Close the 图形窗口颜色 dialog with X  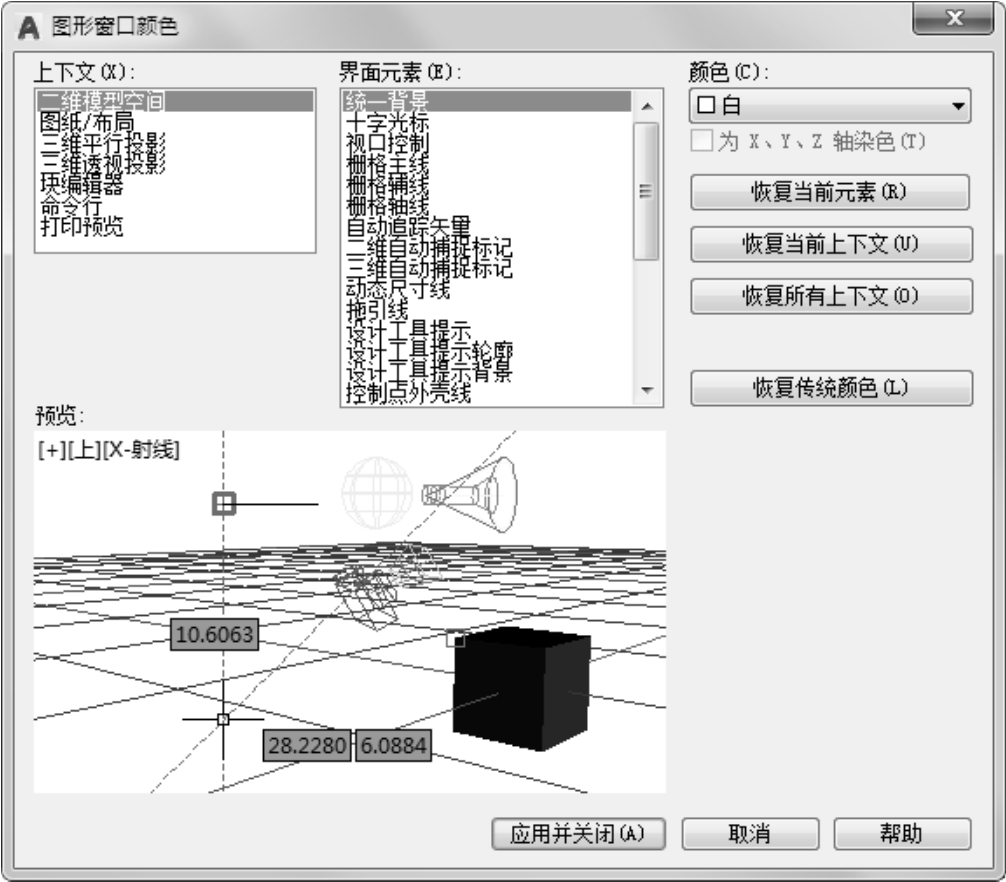957,20
